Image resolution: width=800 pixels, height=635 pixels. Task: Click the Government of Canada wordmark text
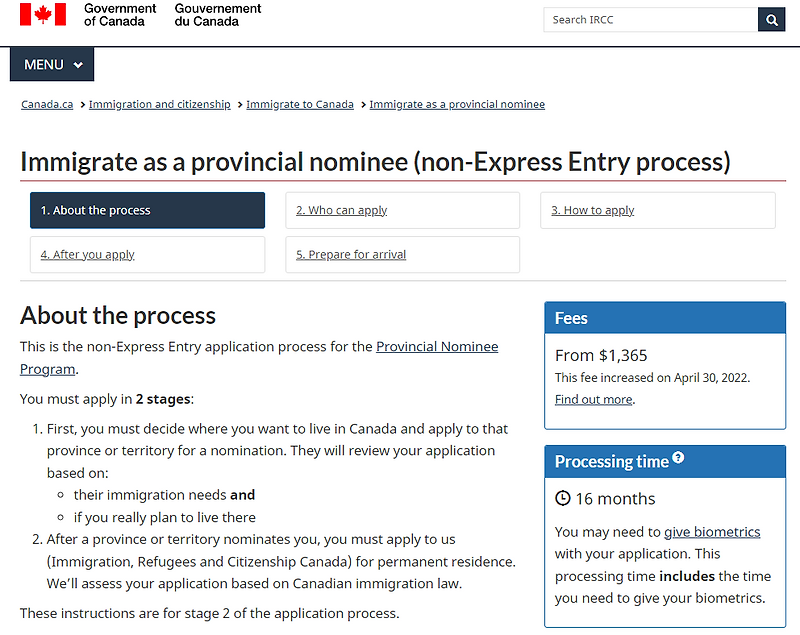coord(120,15)
